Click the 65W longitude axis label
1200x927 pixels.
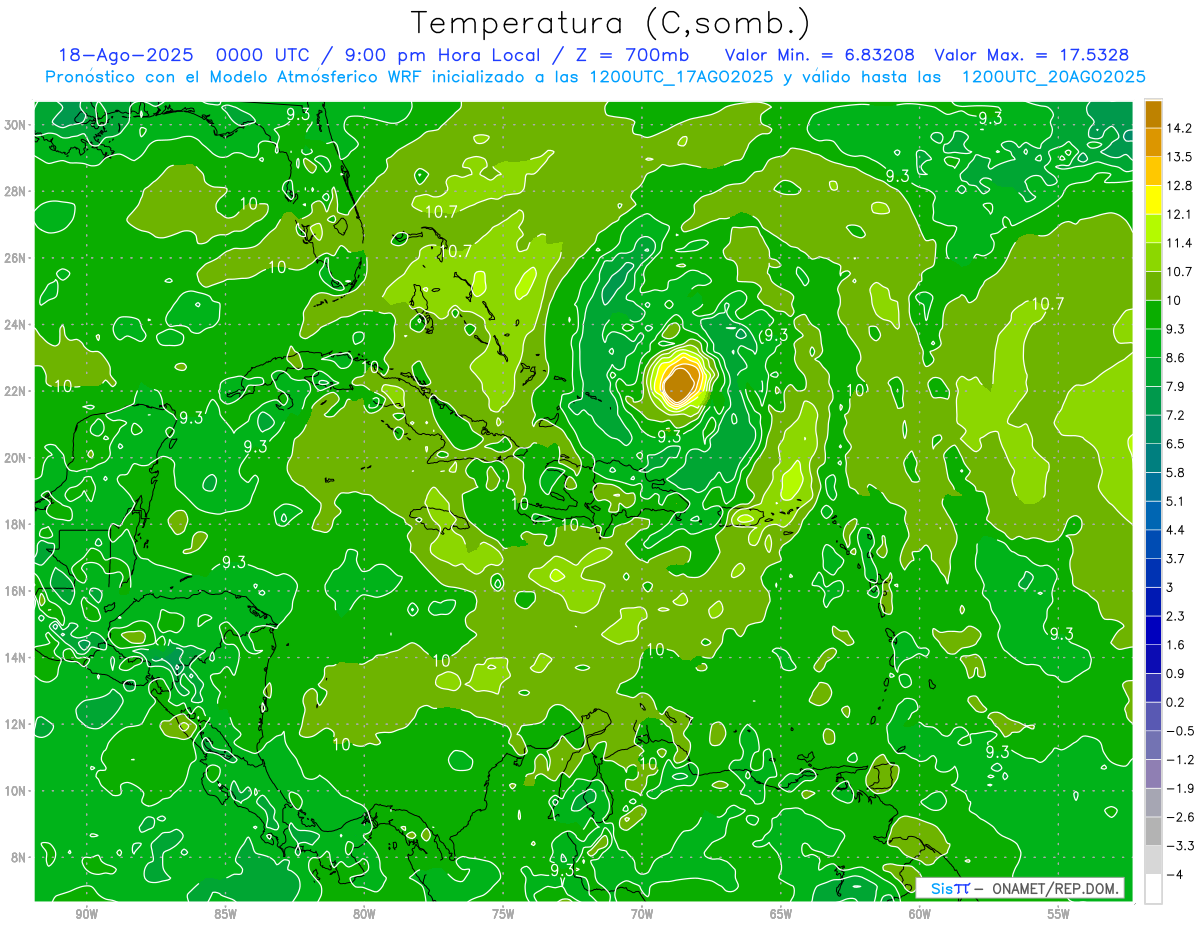click(781, 914)
